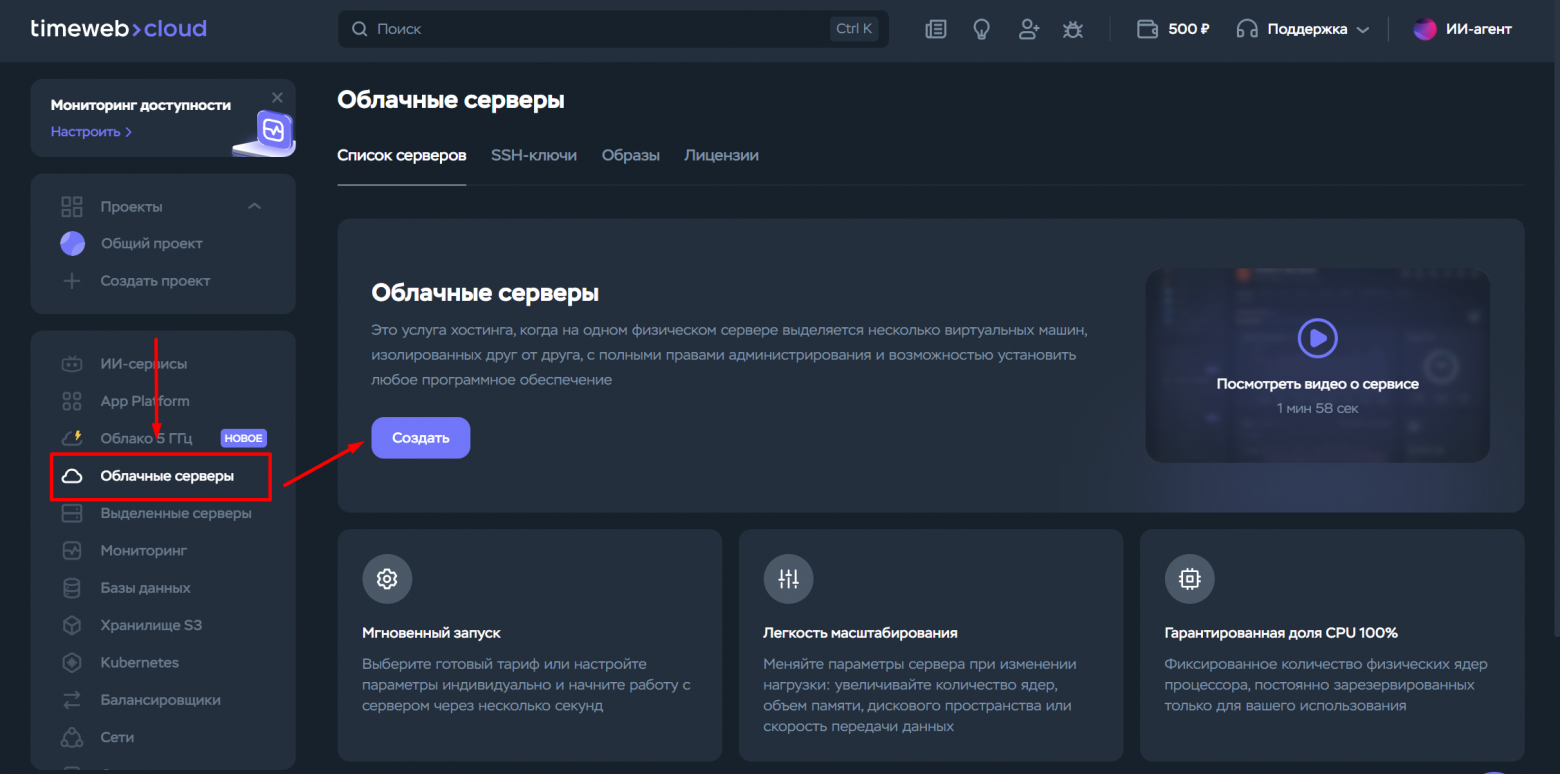1560x774 pixels.
Task: Click the sliders icon on Легкость масштабирования card
Action: [788, 578]
